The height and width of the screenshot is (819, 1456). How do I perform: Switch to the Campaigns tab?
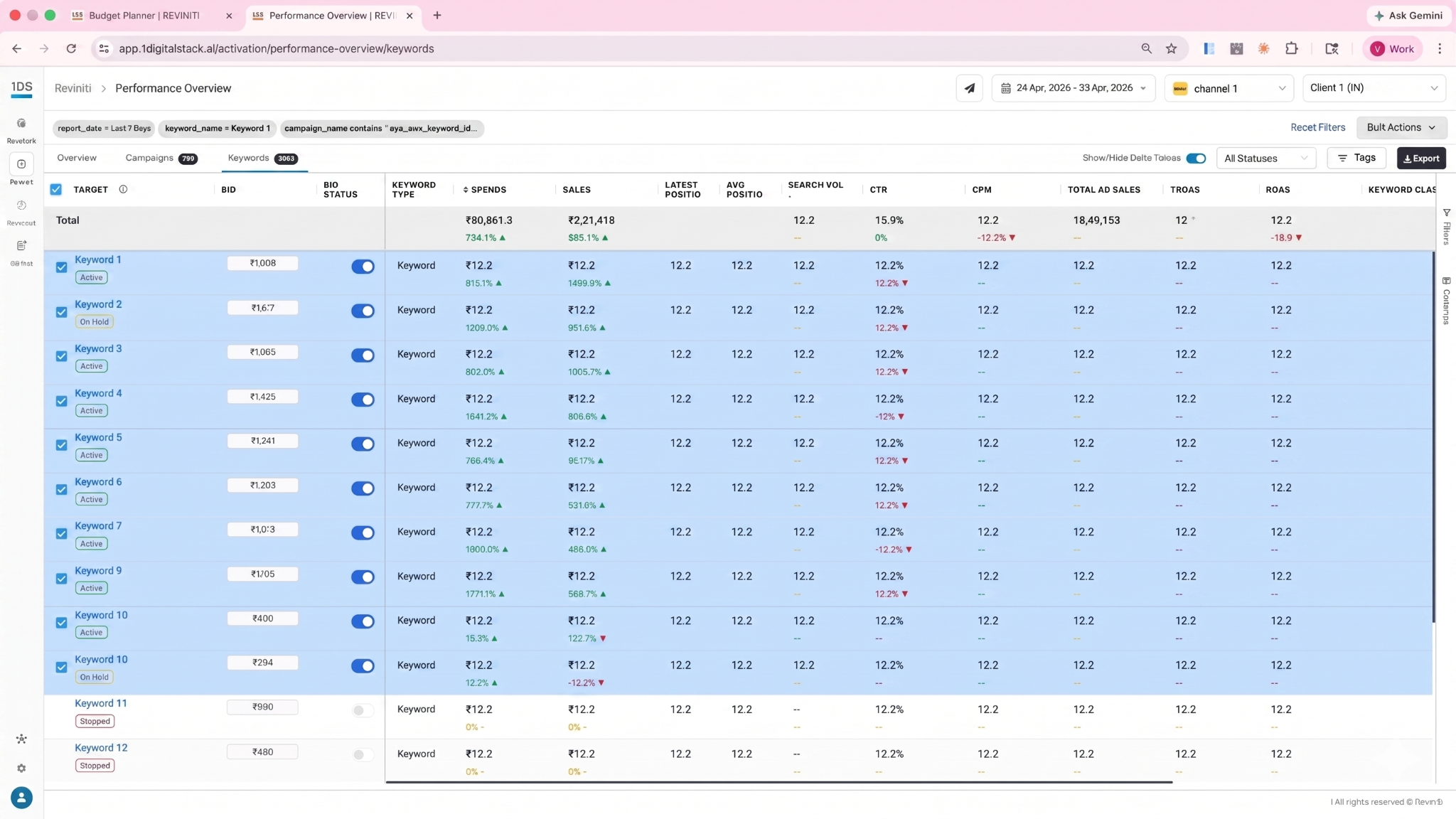pos(161,159)
